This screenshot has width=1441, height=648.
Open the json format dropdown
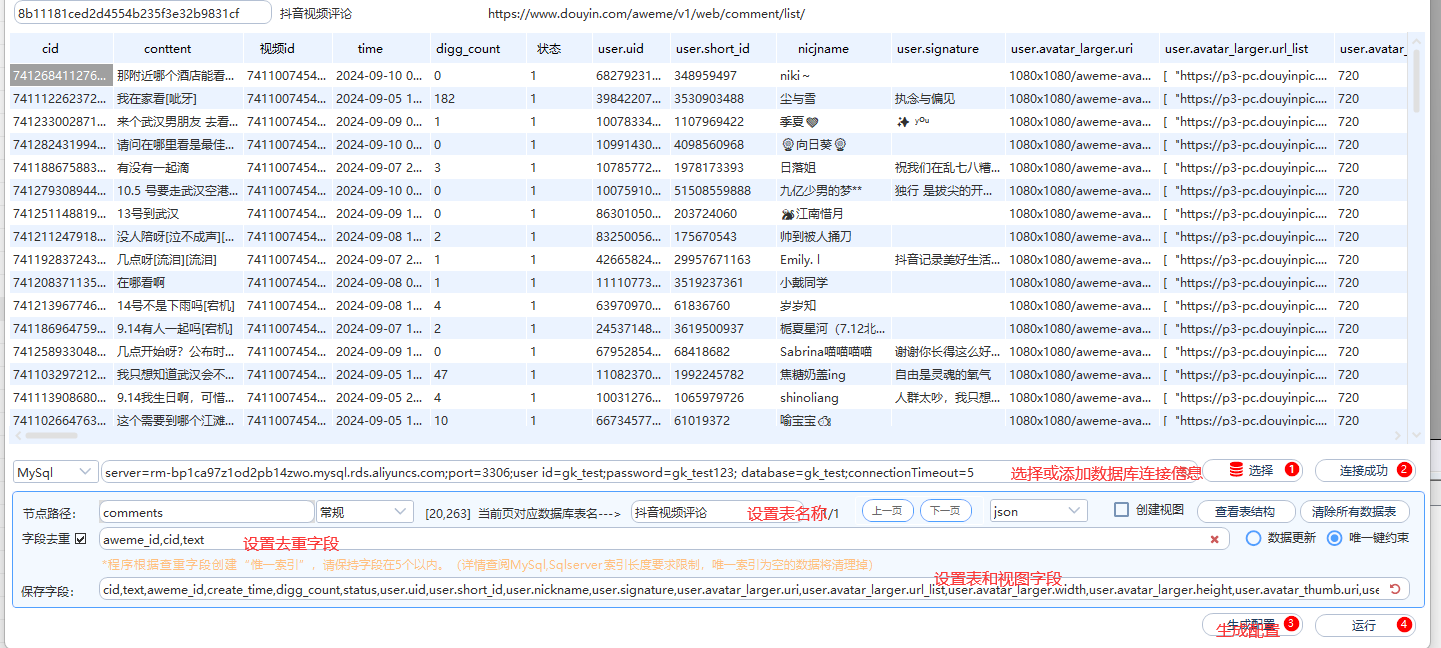1038,511
